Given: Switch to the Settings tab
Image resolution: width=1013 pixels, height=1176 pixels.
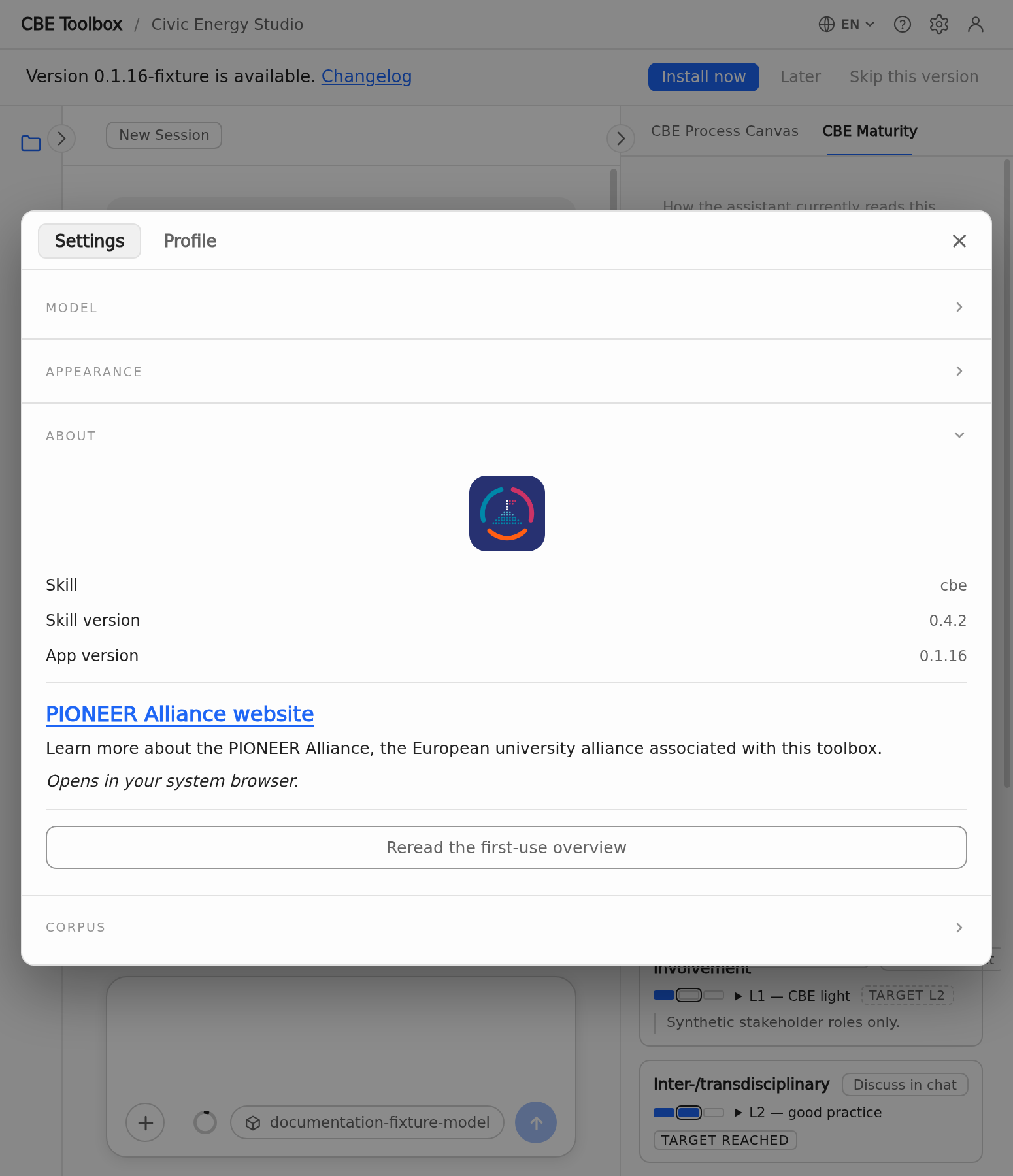Looking at the screenshot, I should (90, 241).
